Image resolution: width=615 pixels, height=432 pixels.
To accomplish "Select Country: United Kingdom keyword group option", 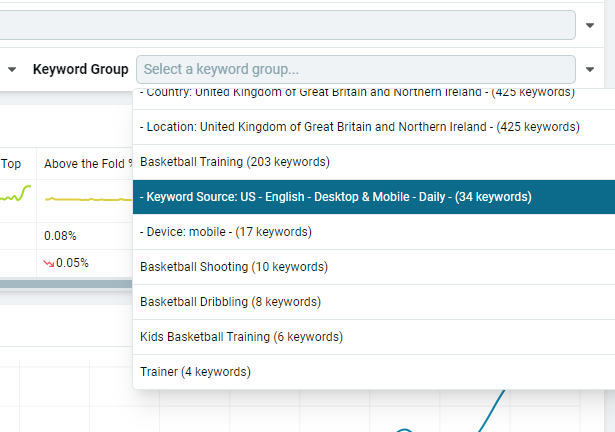I will (374, 98).
